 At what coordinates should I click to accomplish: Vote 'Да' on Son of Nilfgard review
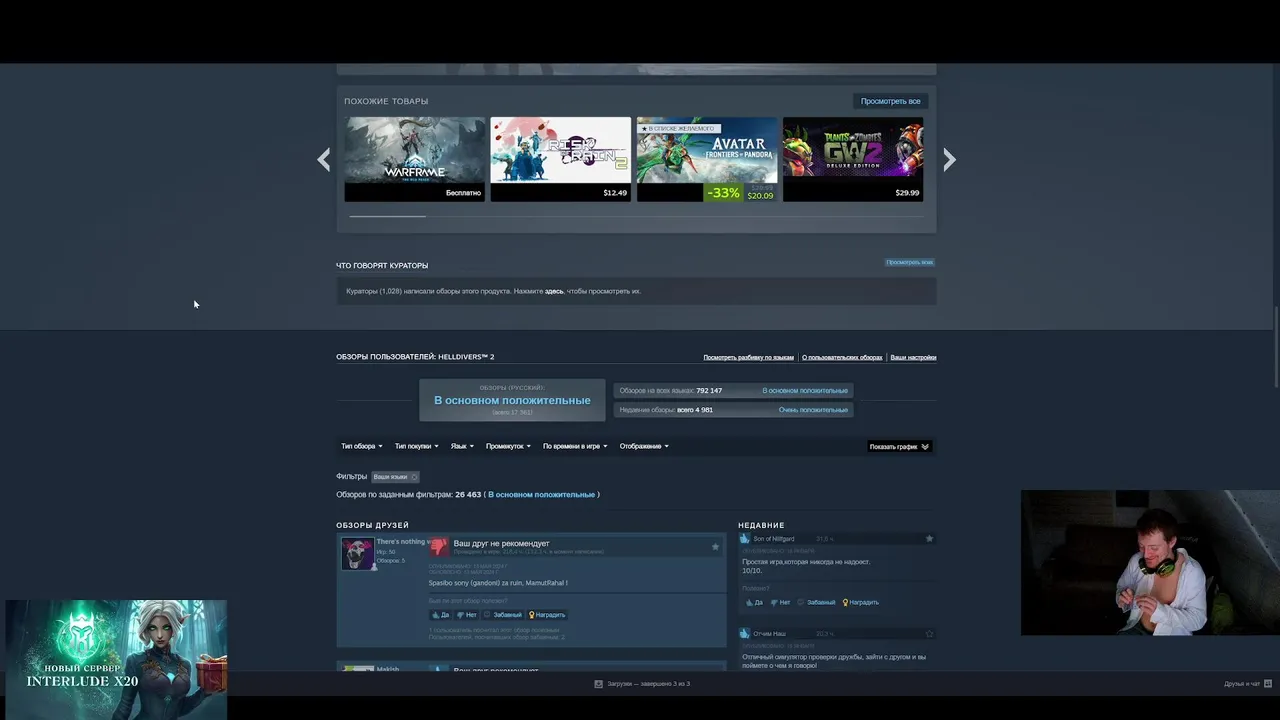click(753, 602)
